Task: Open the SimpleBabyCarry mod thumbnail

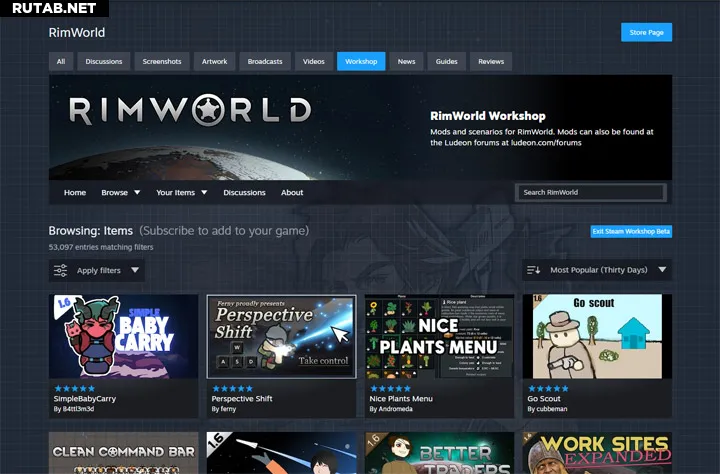Action: click(x=123, y=336)
